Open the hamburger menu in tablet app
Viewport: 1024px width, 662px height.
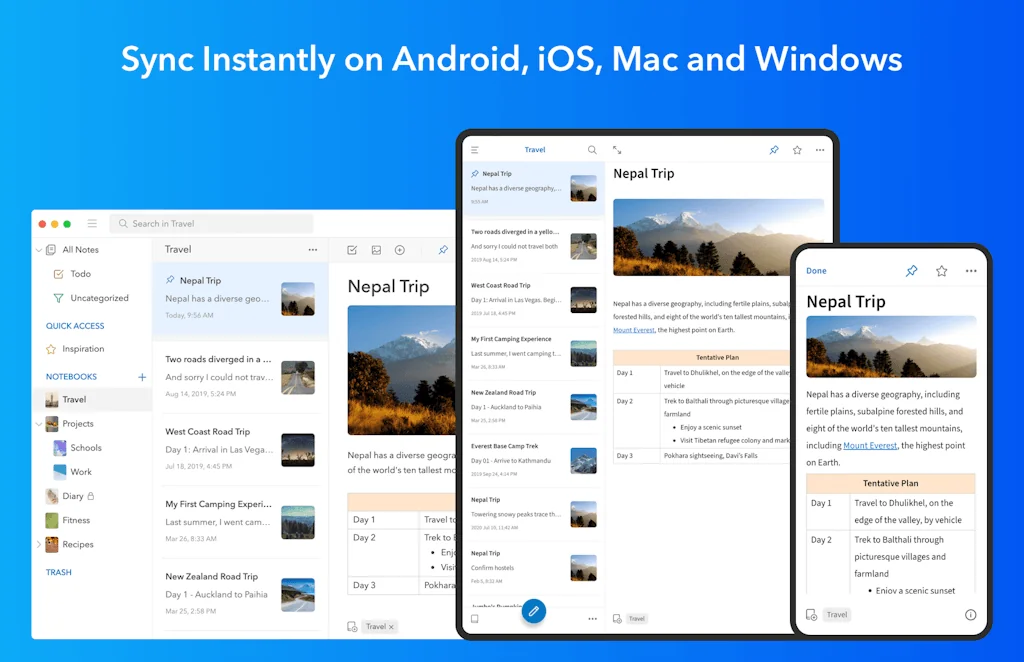point(475,150)
